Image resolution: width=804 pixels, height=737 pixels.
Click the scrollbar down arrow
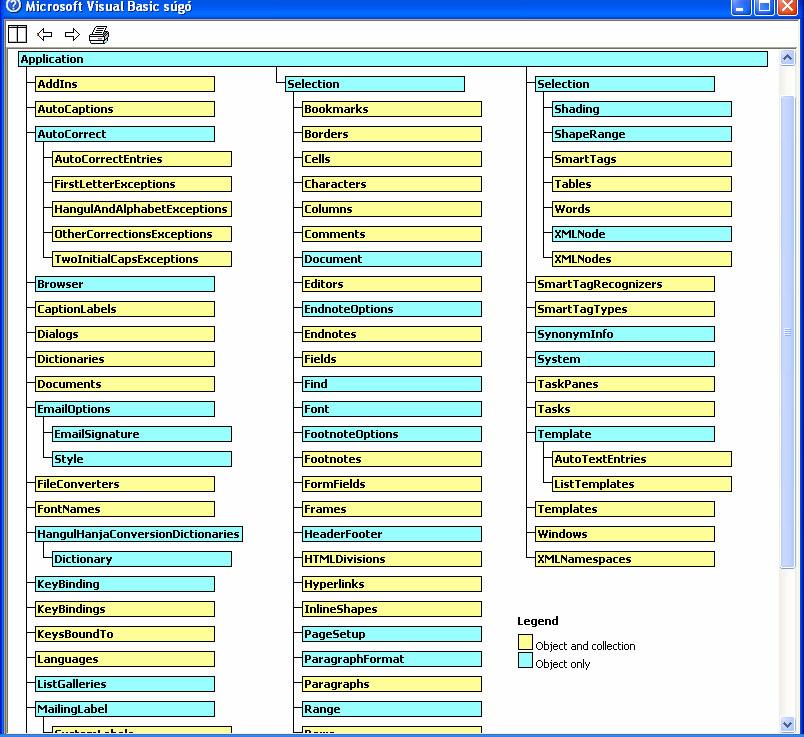788,724
